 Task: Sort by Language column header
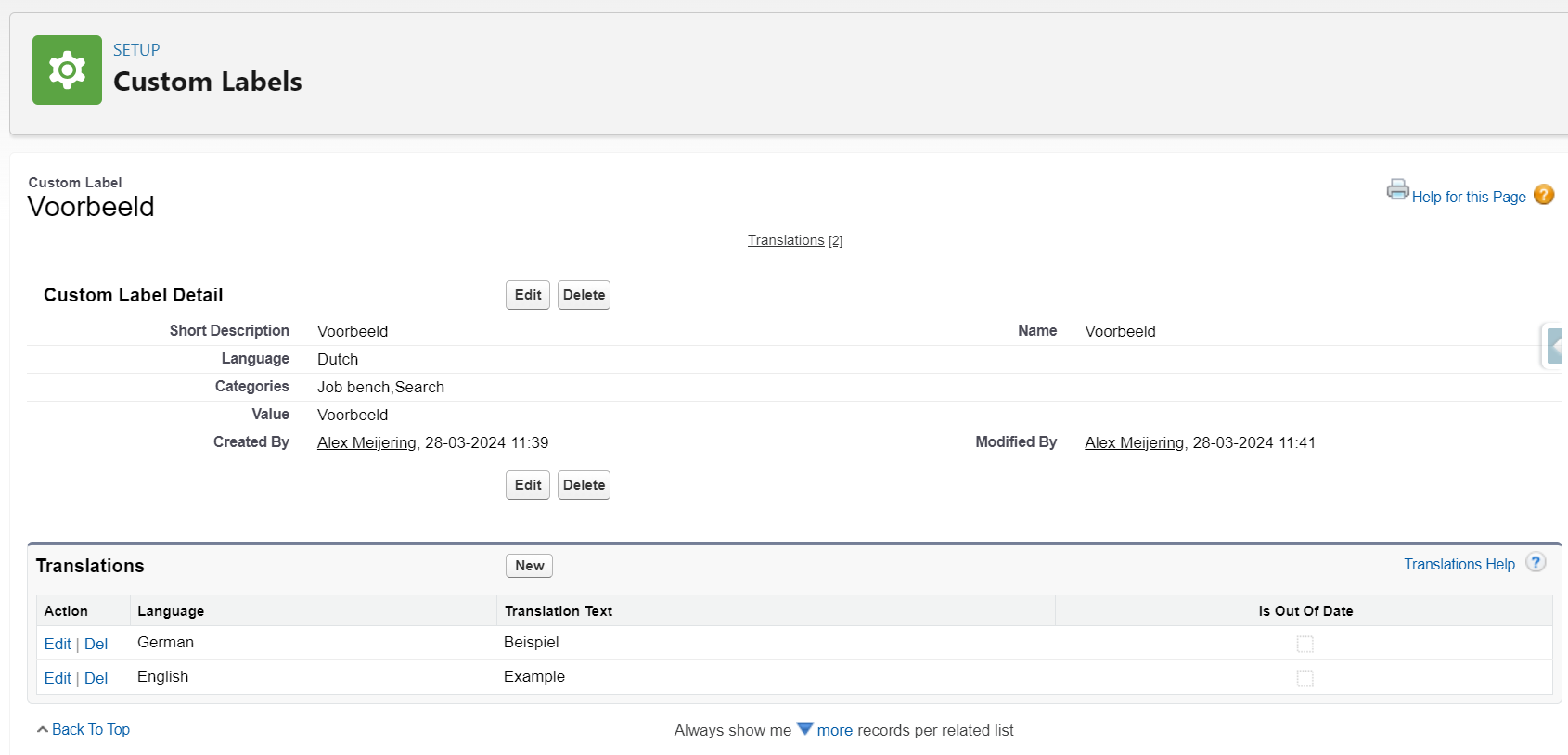(171, 611)
